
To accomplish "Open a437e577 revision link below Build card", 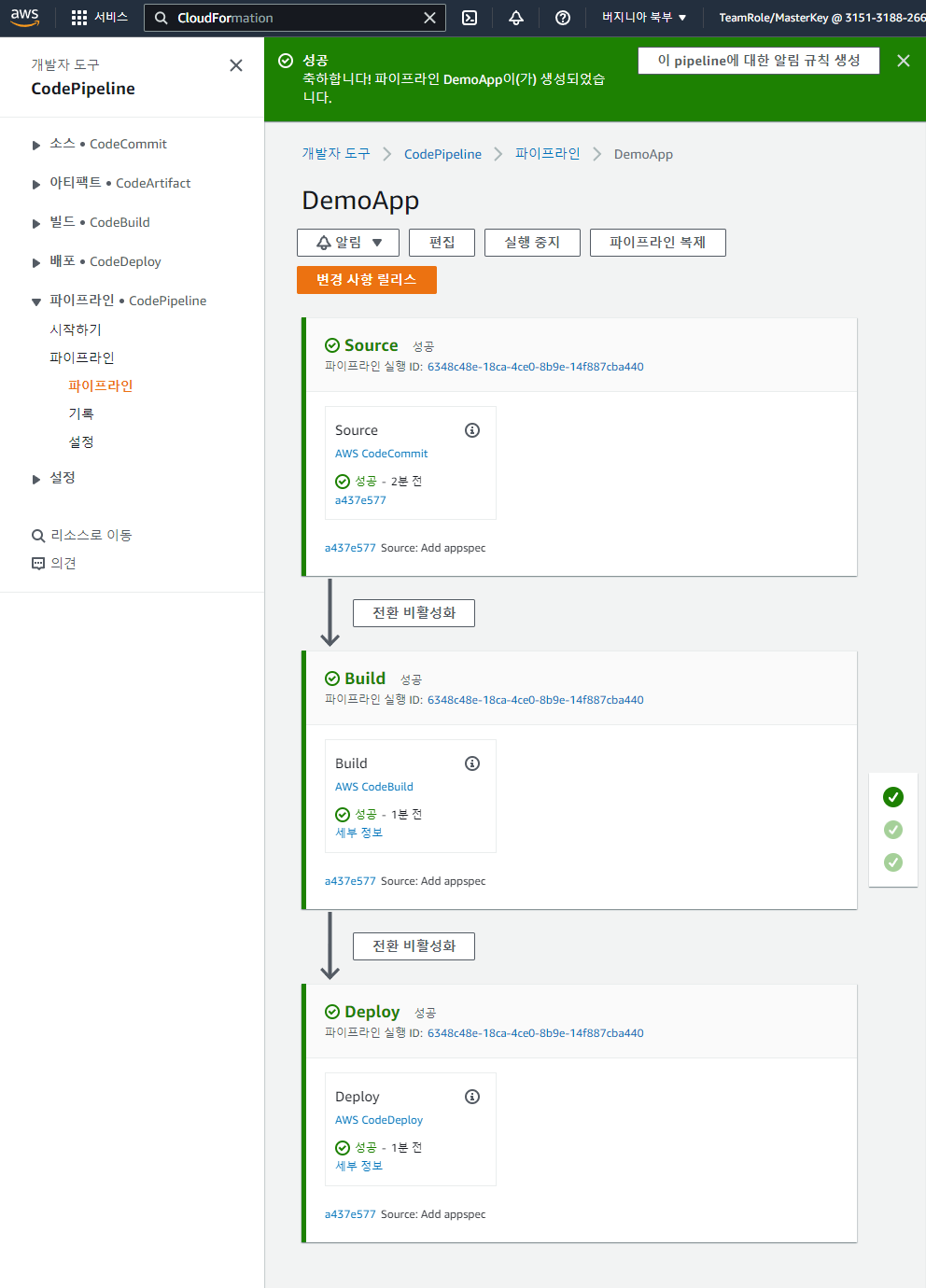I will (x=350, y=881).
